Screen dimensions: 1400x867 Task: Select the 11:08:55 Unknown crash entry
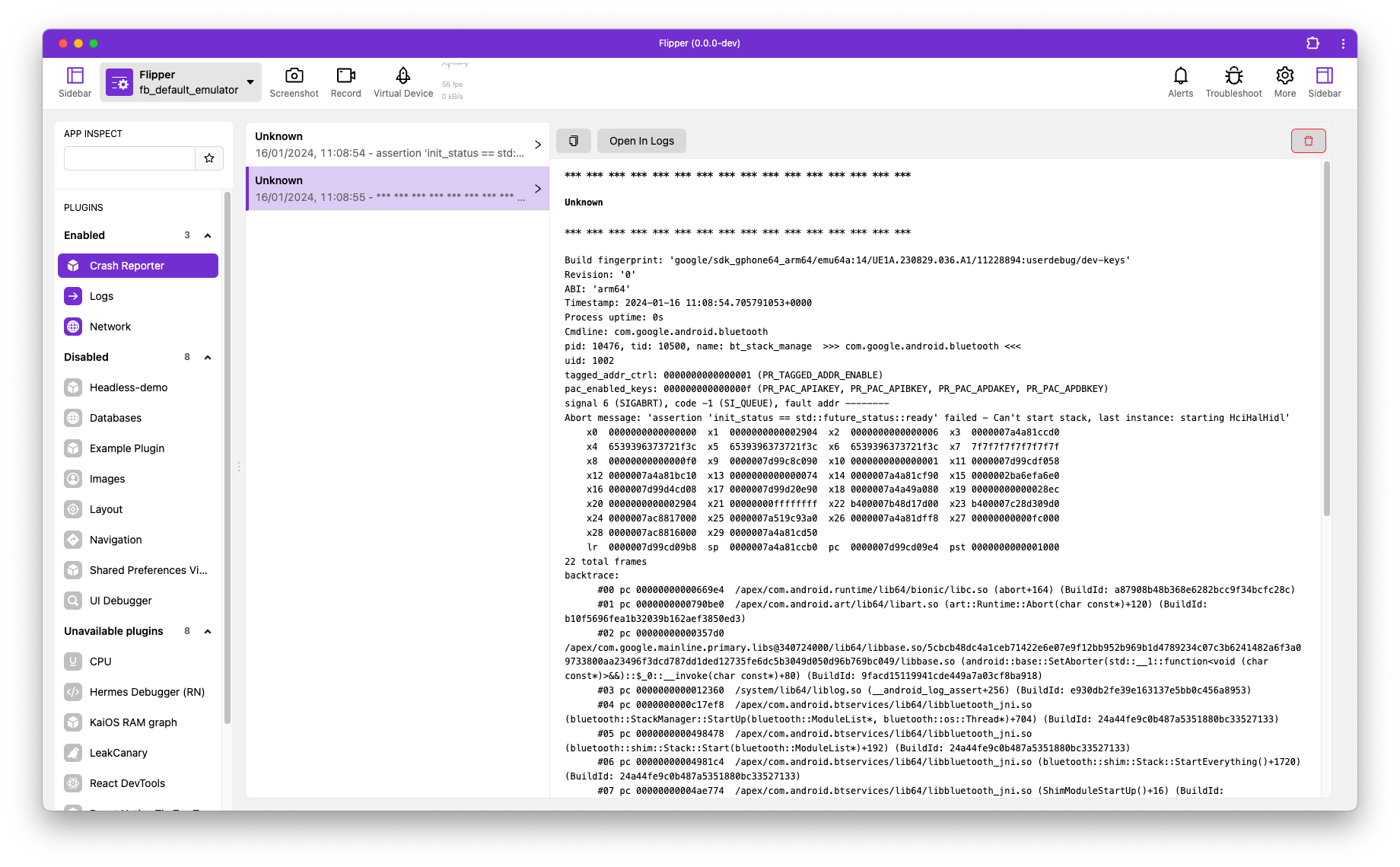[397, 189]
